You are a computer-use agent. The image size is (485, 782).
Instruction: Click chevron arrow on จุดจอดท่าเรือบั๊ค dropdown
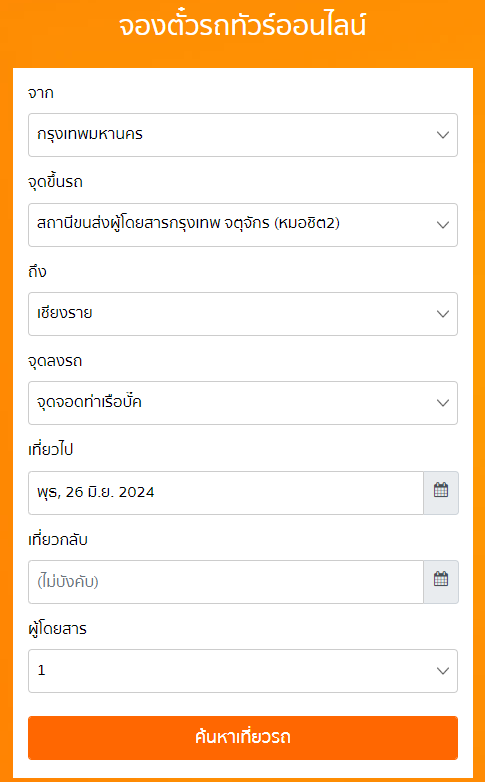pos(443,403)
